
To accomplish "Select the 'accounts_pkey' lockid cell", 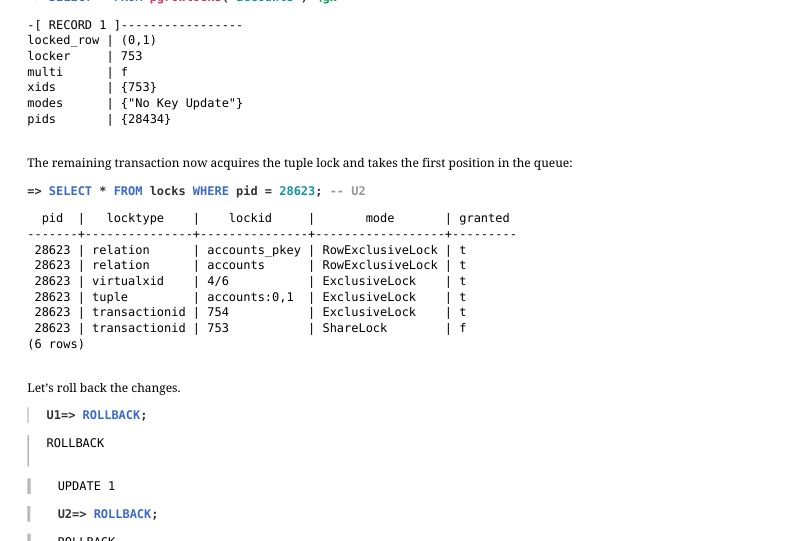I will 254,250.
